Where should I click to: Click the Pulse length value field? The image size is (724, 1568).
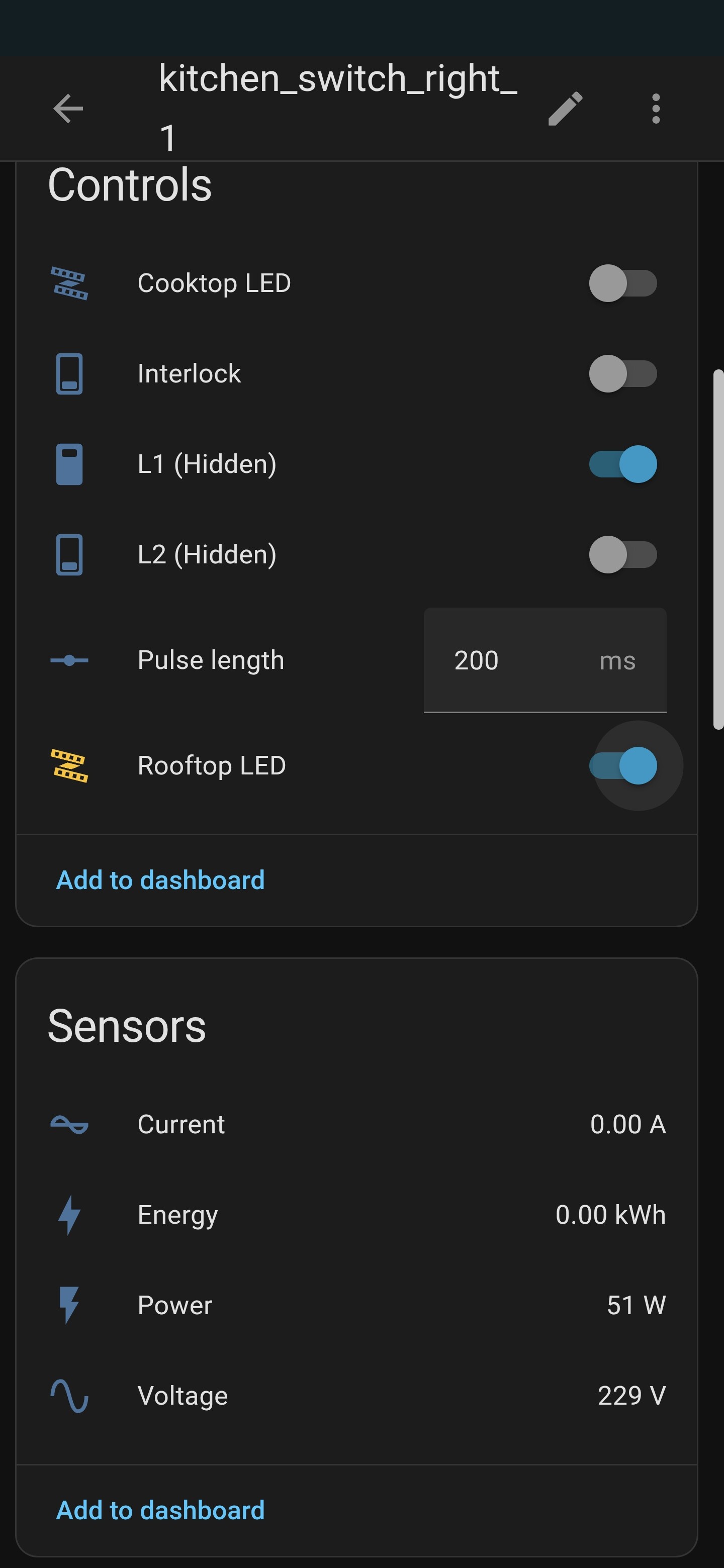coord(517,660)
